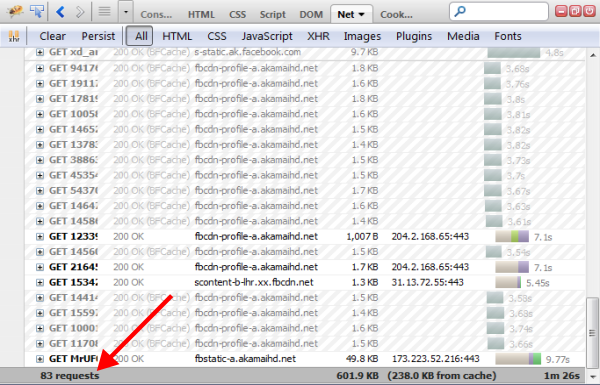The height and width of the screenshot is (385, 600).
Task: Open the panel selector dropdown arrow
Action: click(x=126, y=12)
